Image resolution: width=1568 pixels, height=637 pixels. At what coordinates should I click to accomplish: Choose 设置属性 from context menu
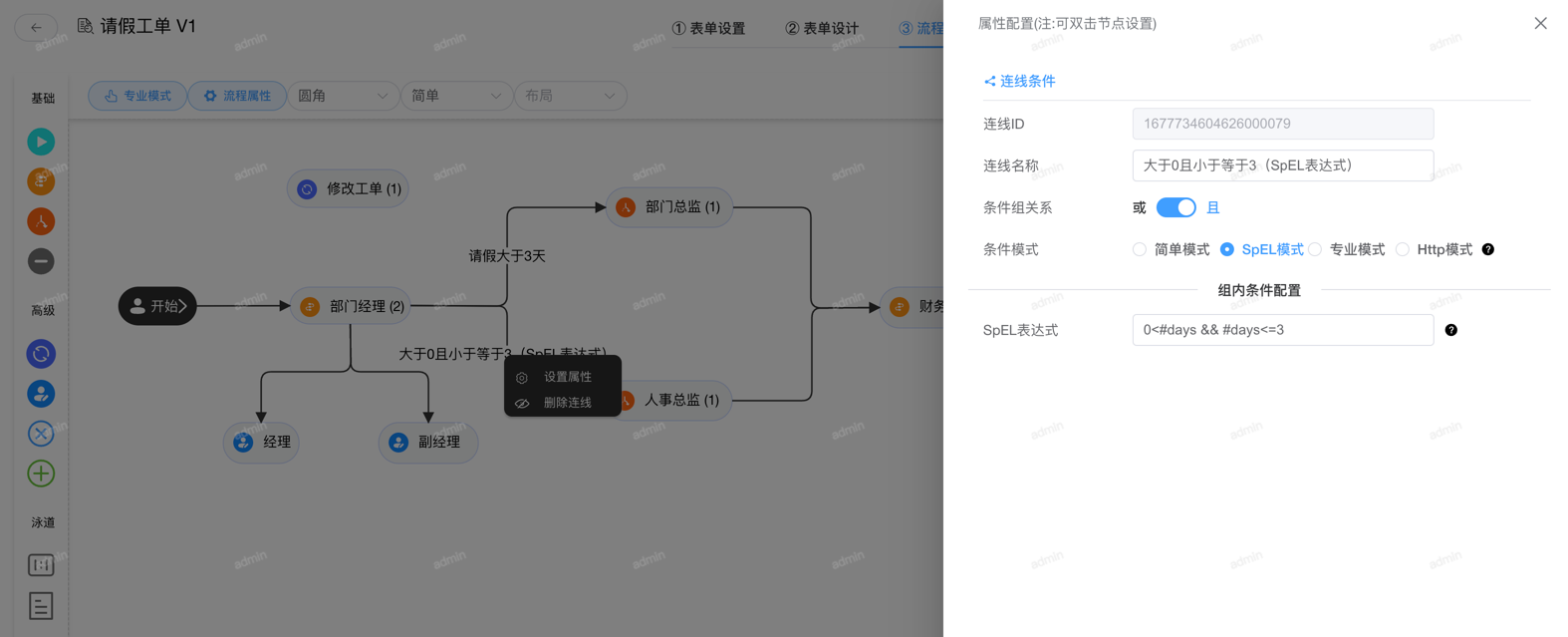567,377
